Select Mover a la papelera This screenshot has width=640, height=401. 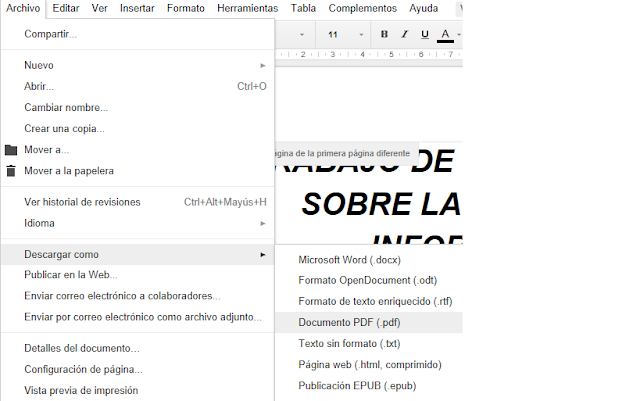pos(138,171)
